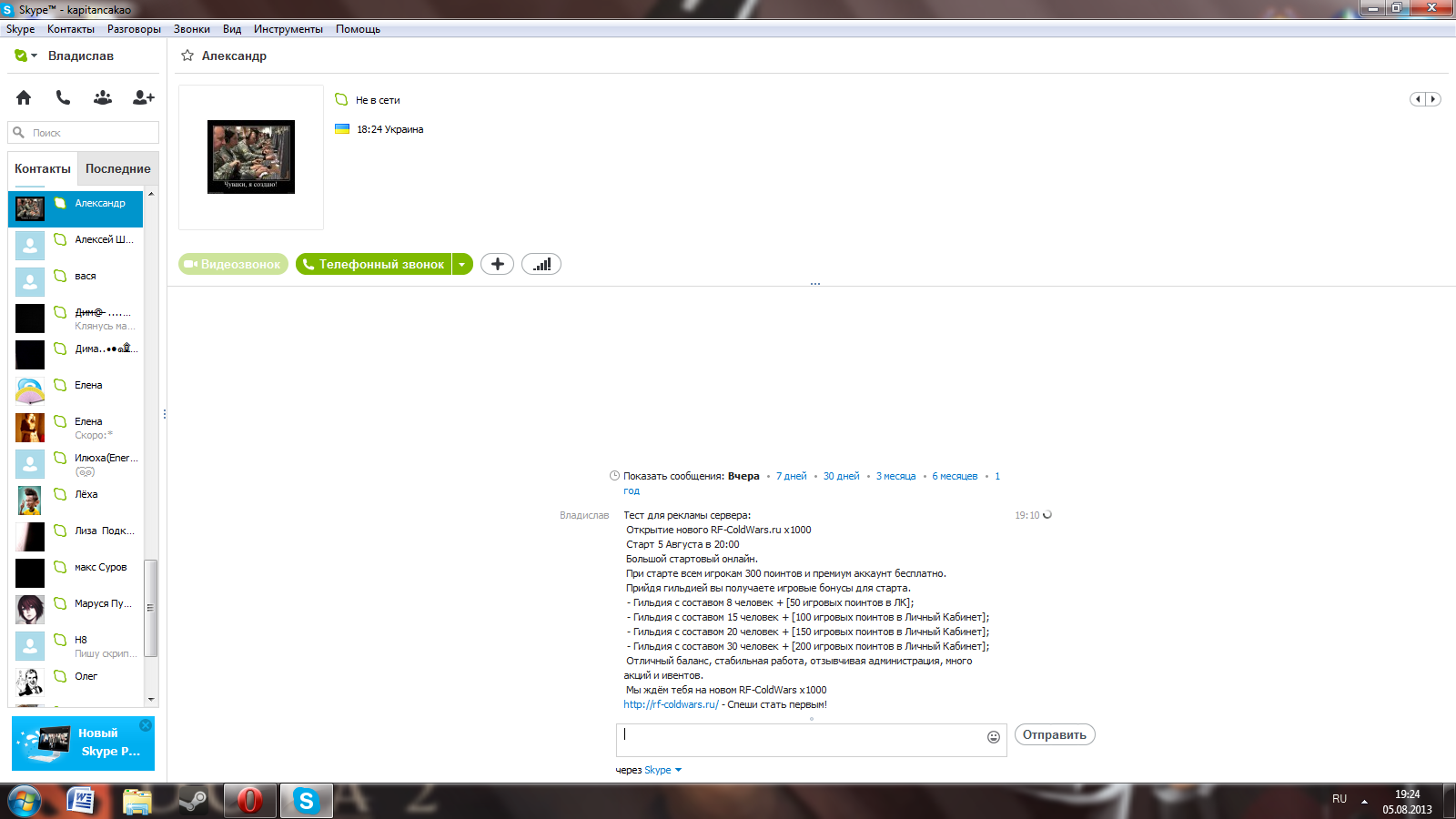Switch to the Контакты tab

point(43,169)
